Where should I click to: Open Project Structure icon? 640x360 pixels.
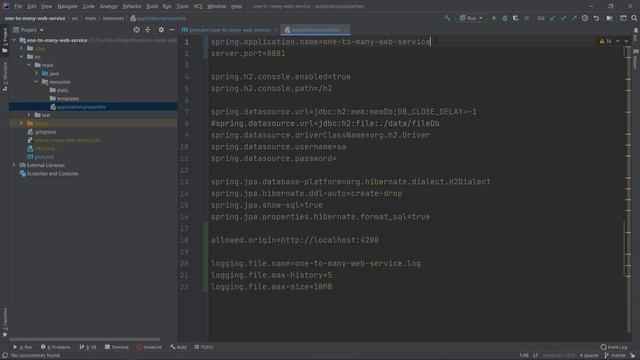pos(609,18)
